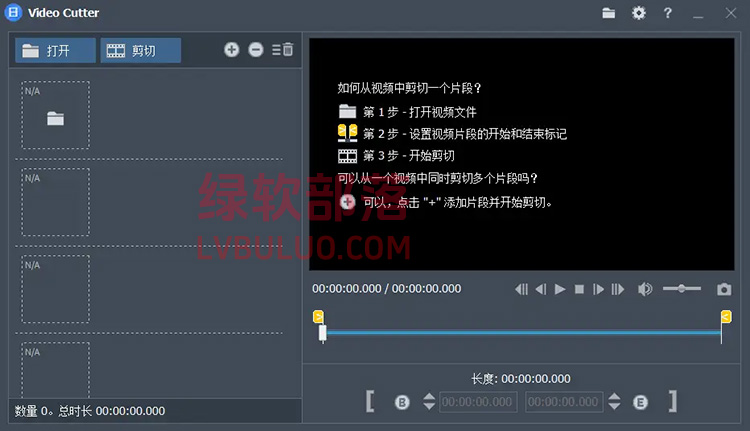Stop video playback
Image resolution: width=750 pixels, height=431 pixels.
point(579,289)
